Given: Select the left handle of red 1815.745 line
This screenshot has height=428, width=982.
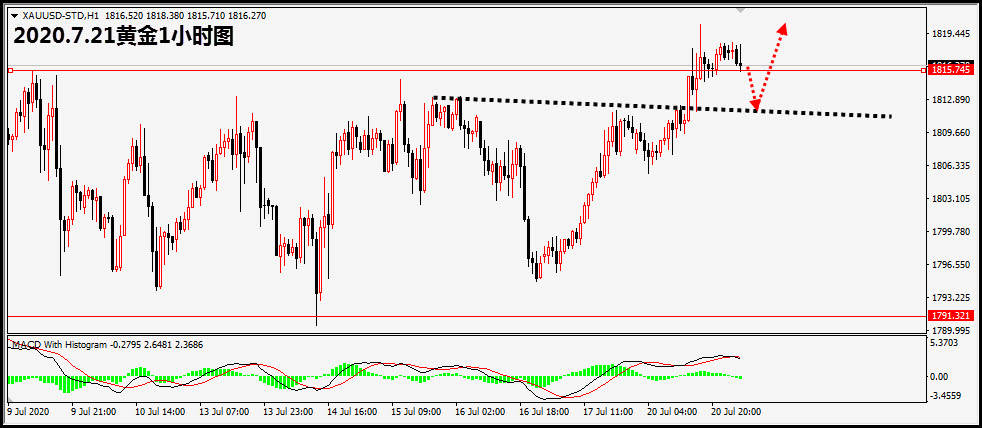Looking at the screenshot, I should (x=10, y=70).
